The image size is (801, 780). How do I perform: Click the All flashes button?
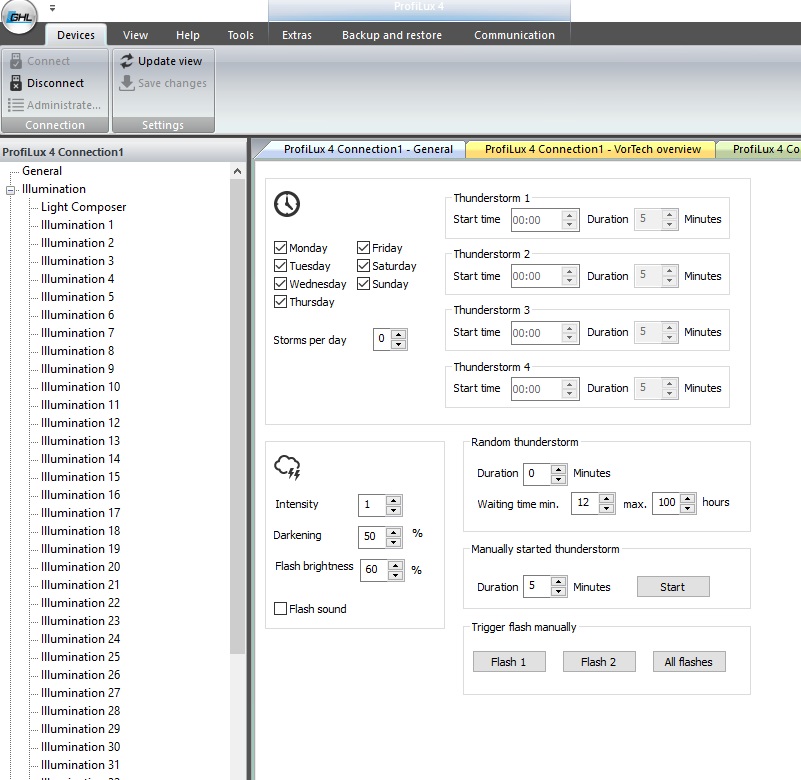[689, 662]
